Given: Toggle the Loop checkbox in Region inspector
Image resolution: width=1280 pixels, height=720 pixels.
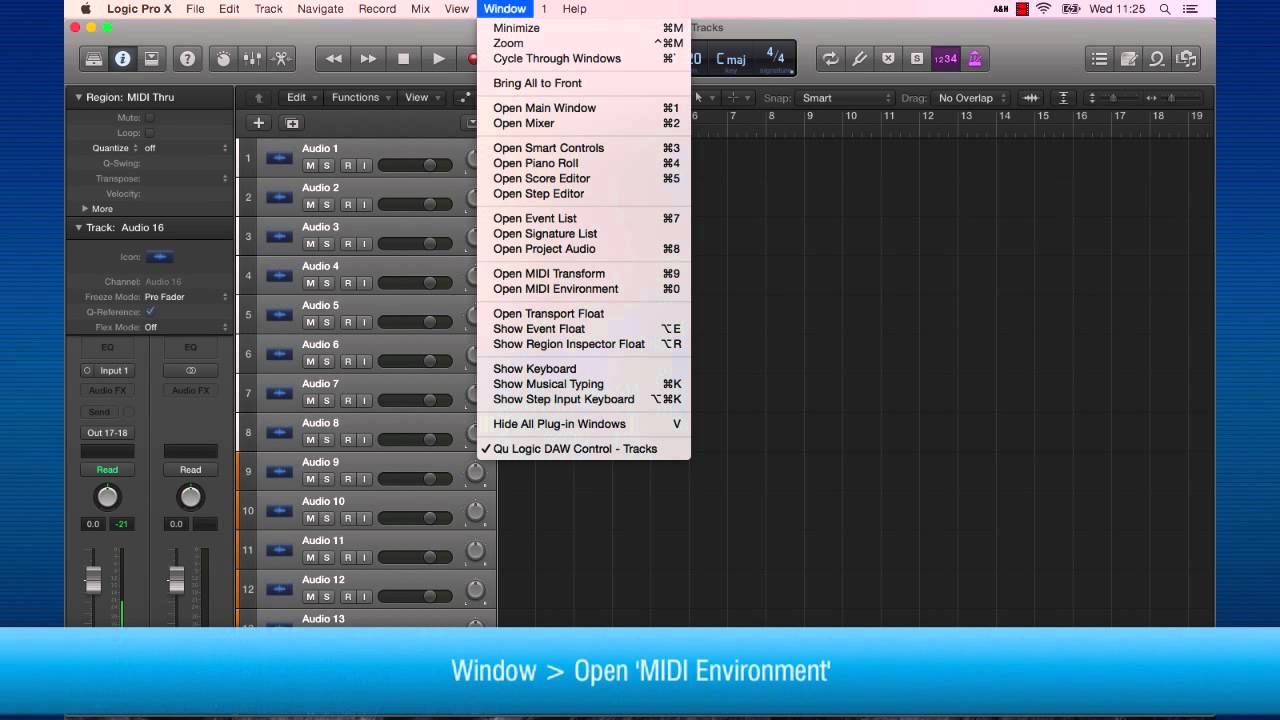Looking at the screenshot, I should coord(150,133).
